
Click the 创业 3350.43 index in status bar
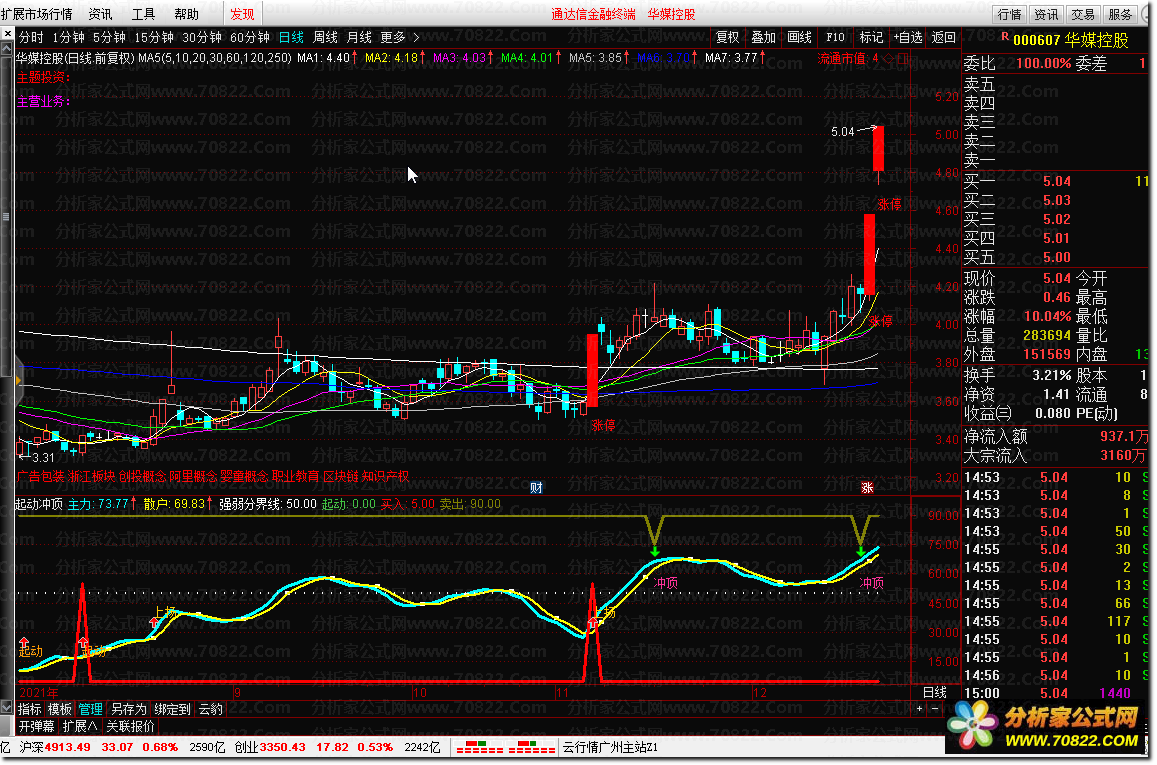tap(270, 747)
